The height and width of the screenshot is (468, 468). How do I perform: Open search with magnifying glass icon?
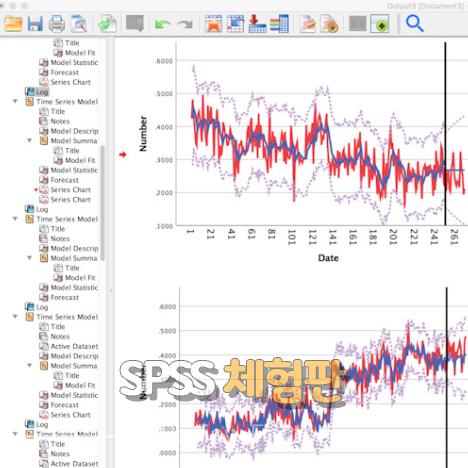[415, 24]
